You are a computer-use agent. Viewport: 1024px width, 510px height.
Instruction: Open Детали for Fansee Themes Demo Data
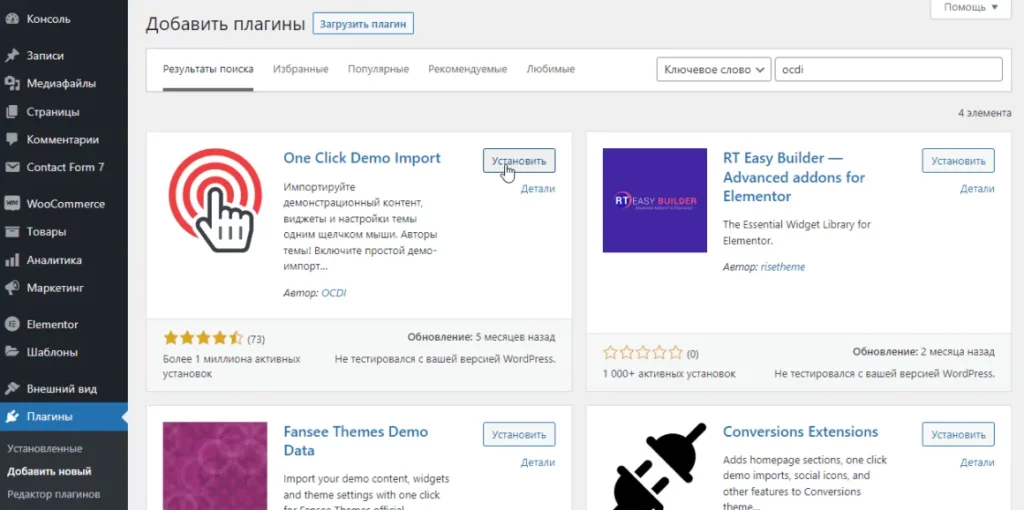(538, 462)
